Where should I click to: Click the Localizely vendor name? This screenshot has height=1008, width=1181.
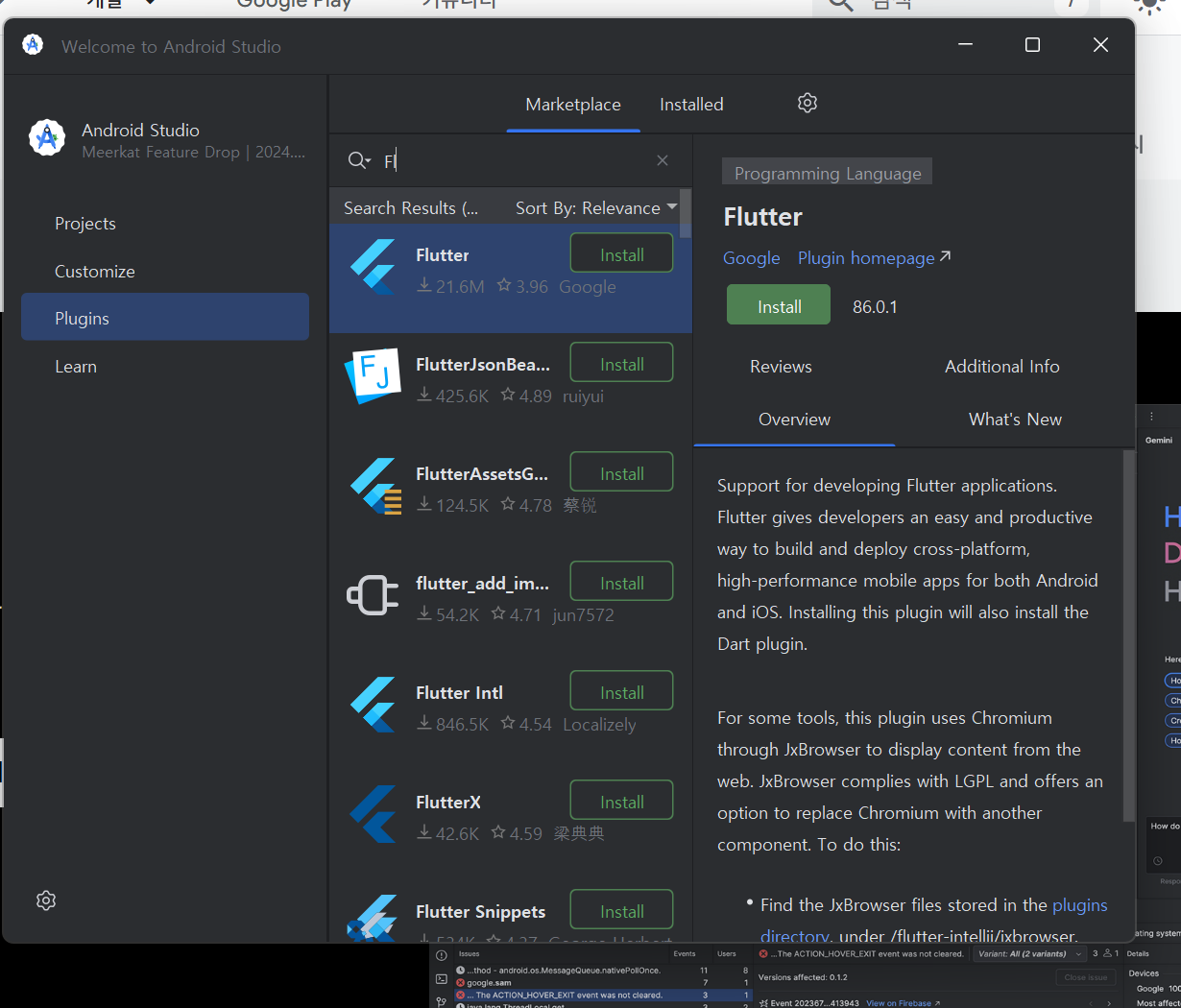click(599, 724)
